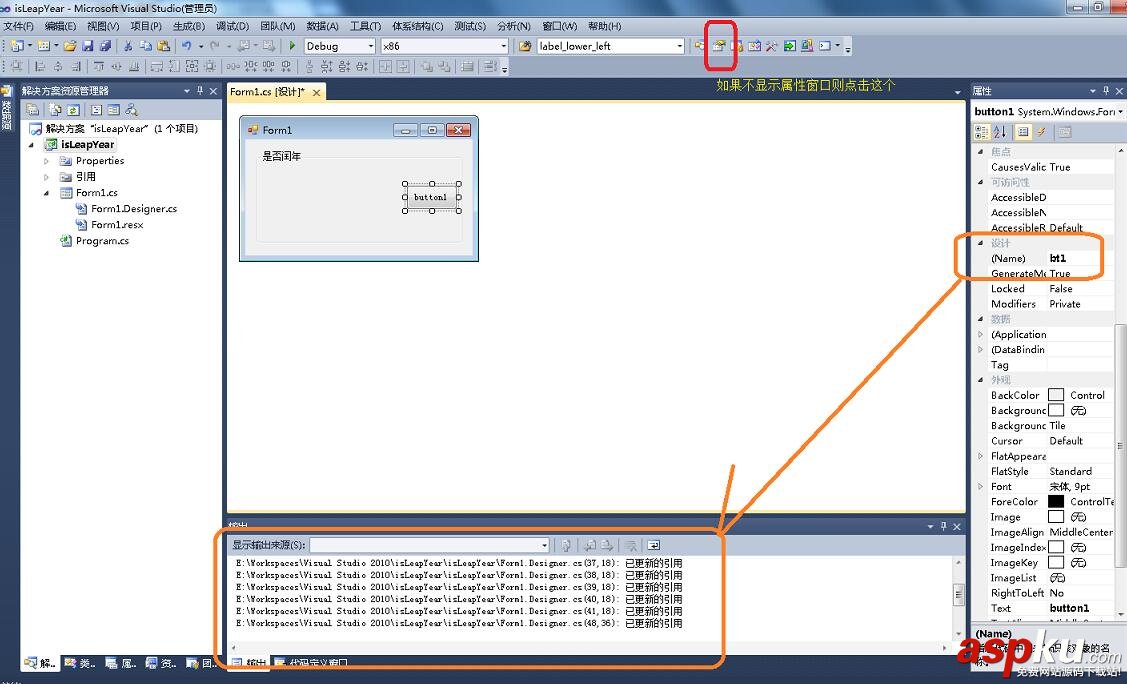Toggle word wrap icon in the Output toolbar
Screen dimensions: 1127x684
coord(653,545)
